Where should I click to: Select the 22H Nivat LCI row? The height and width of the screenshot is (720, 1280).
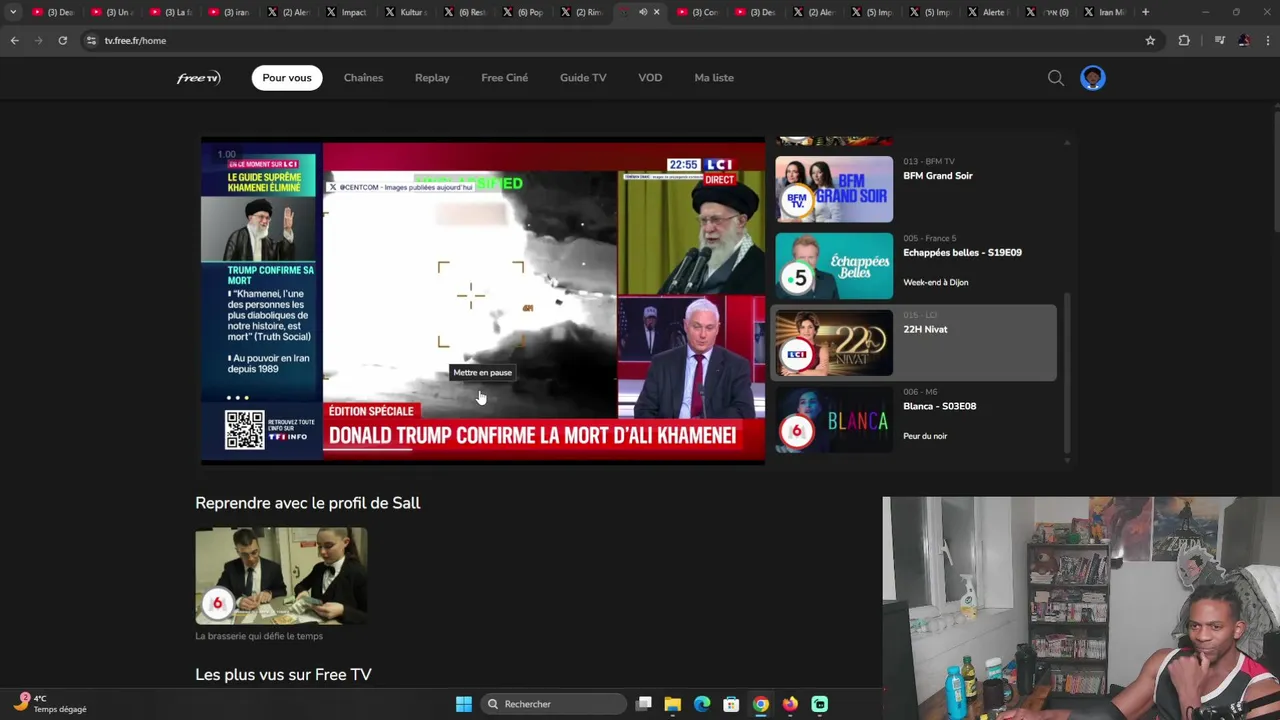click(x=915, y=343)
